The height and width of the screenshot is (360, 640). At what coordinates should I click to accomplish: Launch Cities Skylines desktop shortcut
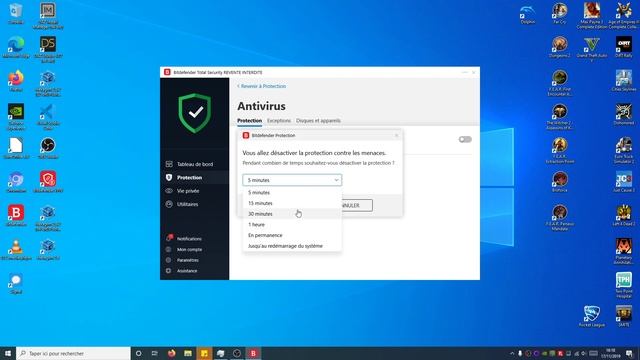pyautogui.click(x=624, y=80)
